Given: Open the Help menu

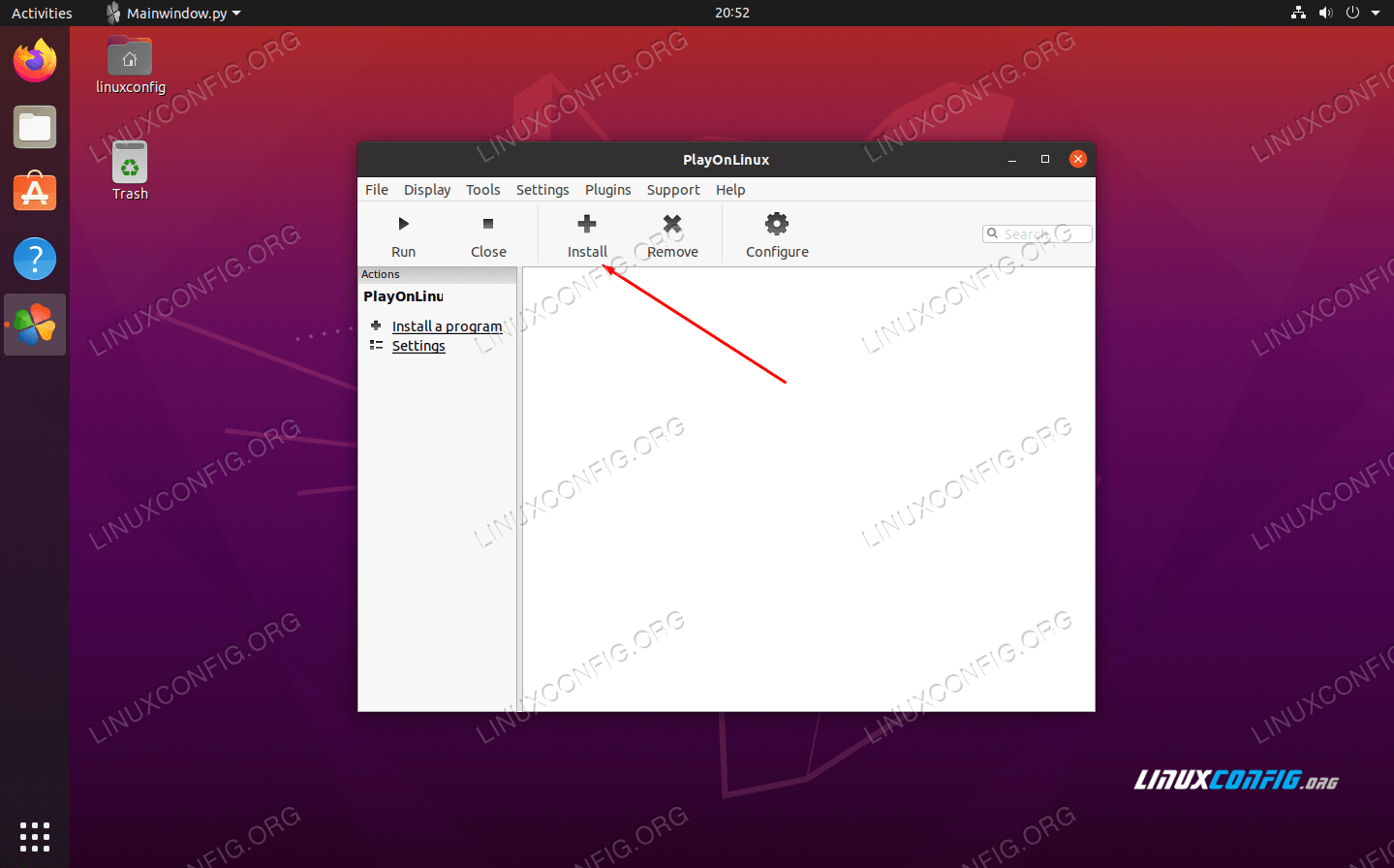Looking at the screenshot, I should point(730,190).
